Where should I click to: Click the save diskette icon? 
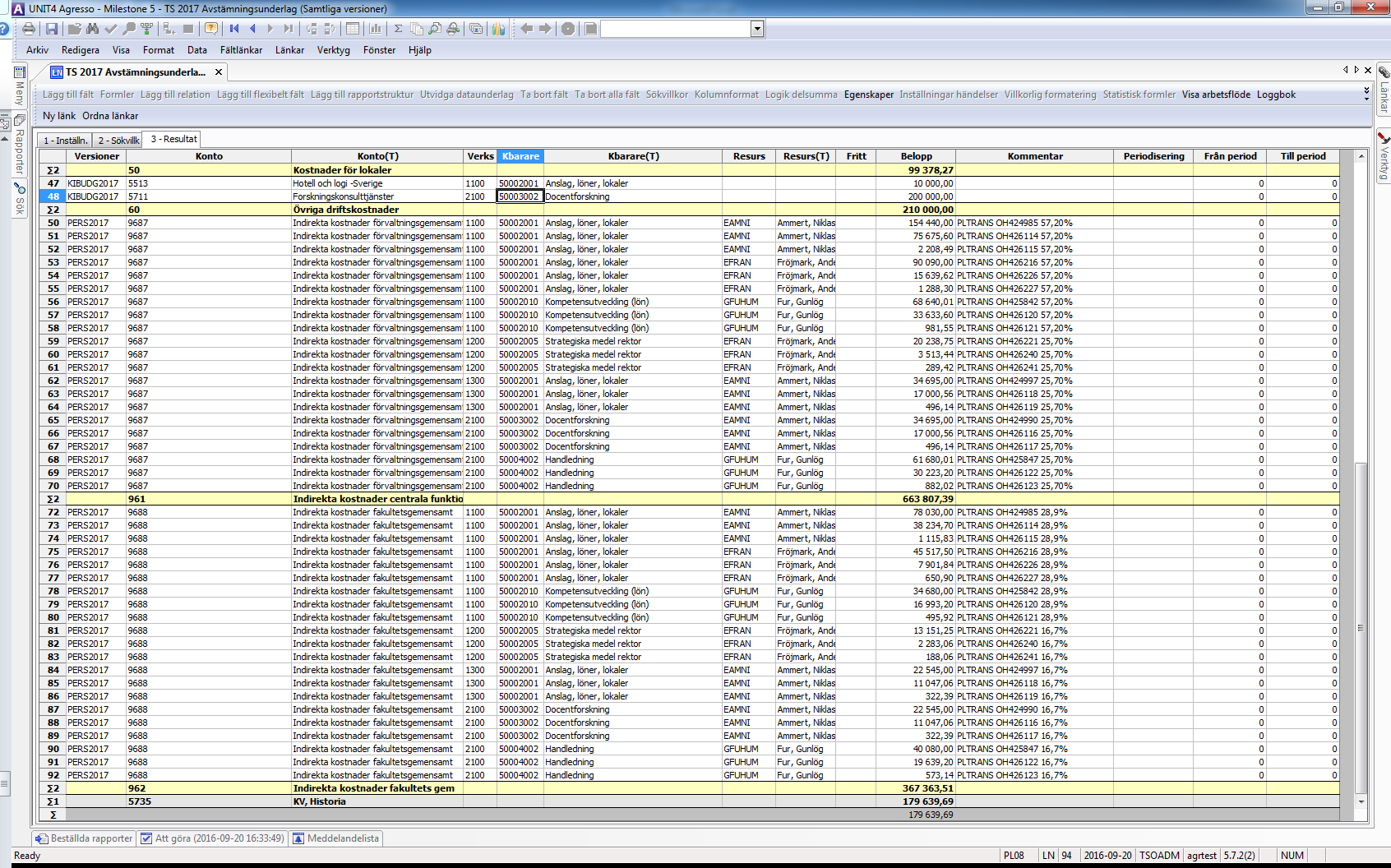(52, 29)
